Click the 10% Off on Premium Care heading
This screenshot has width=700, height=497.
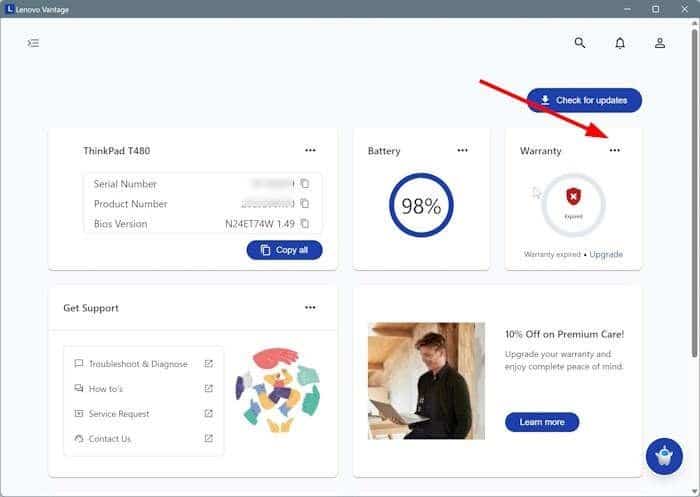coord(564,334)
